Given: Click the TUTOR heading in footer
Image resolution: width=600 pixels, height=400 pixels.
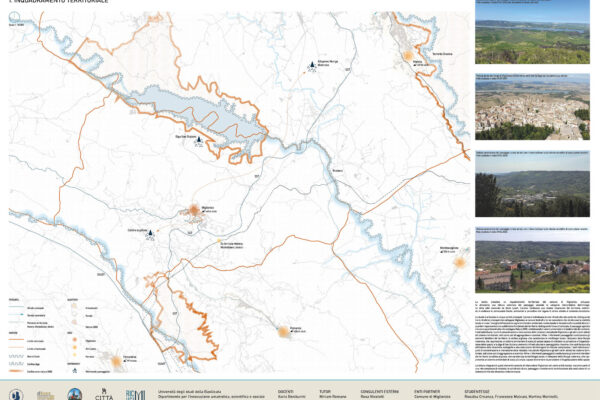Looking at the screenshot, I should tap(326, 392).
